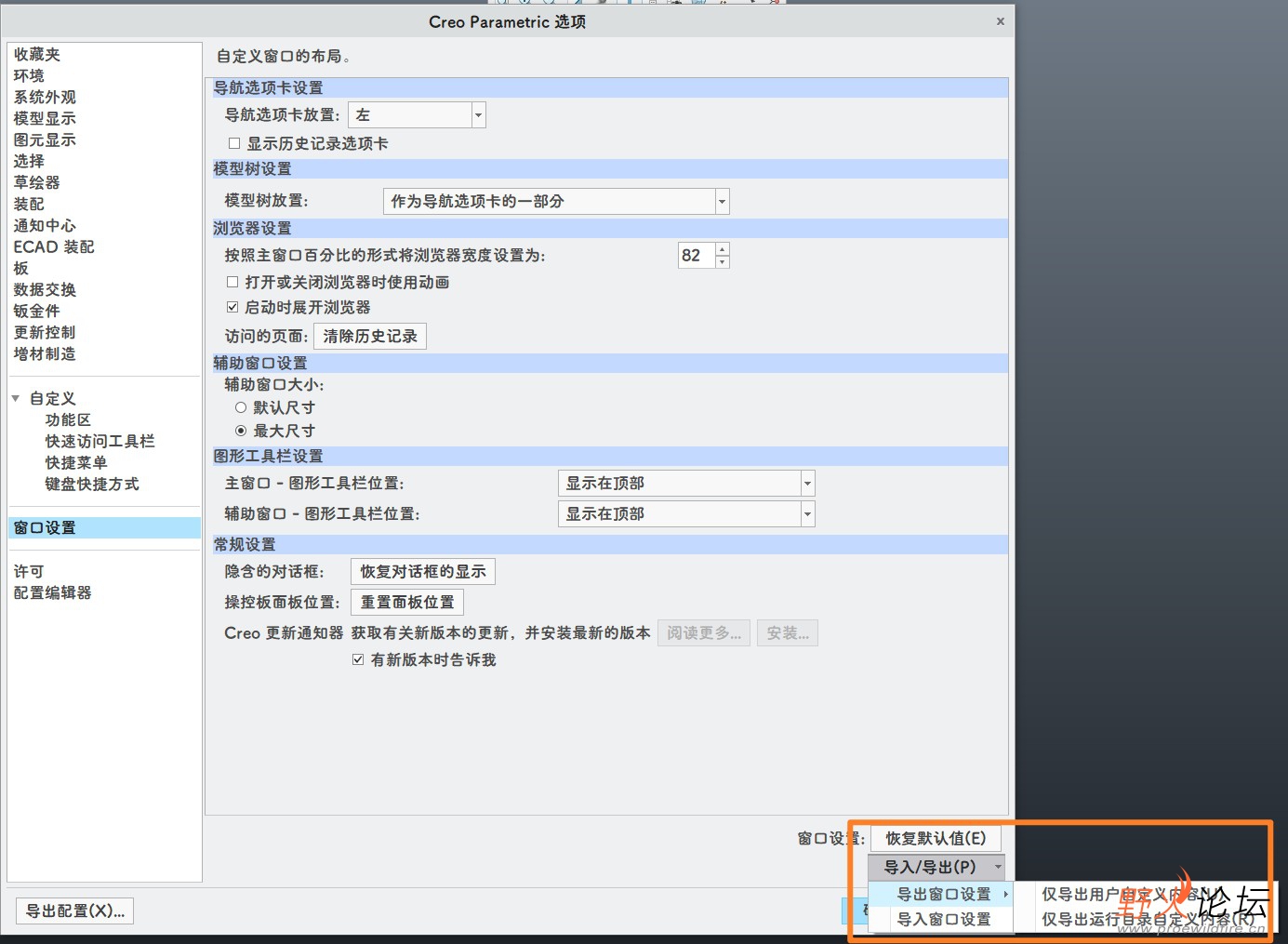This screenshot has width=1288, height=944.
Task: Open 键盘快捷方式 settings
Action: click(92, 485)
